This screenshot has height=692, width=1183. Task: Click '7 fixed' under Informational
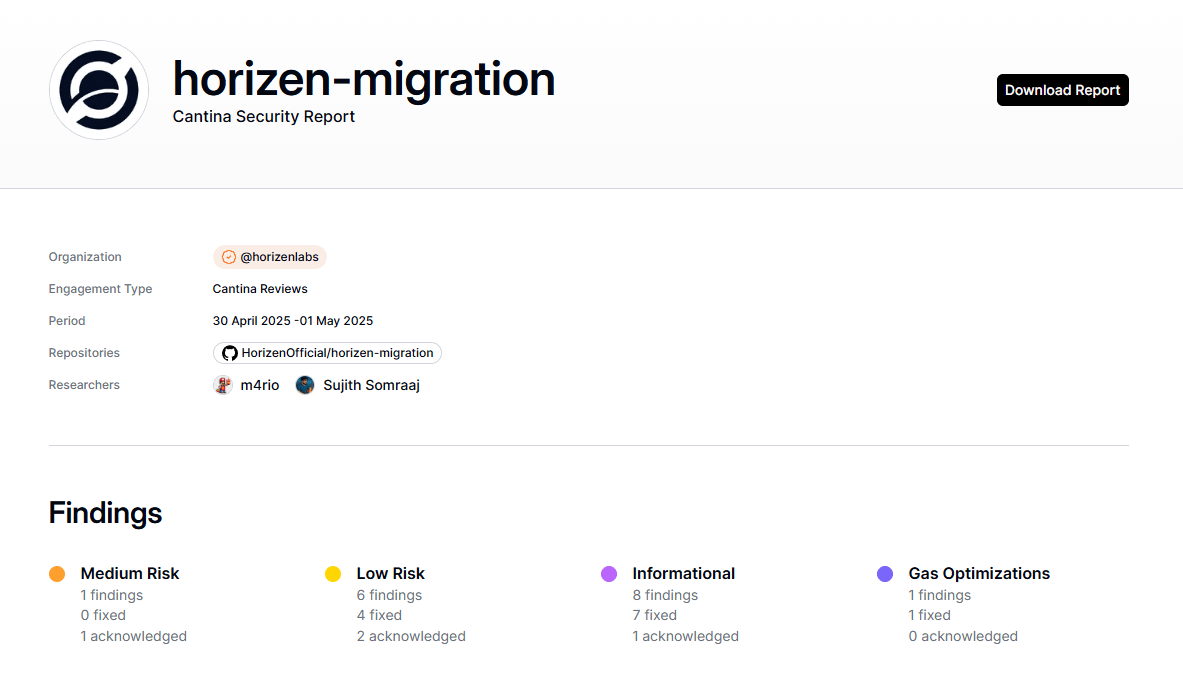(655, 616)
